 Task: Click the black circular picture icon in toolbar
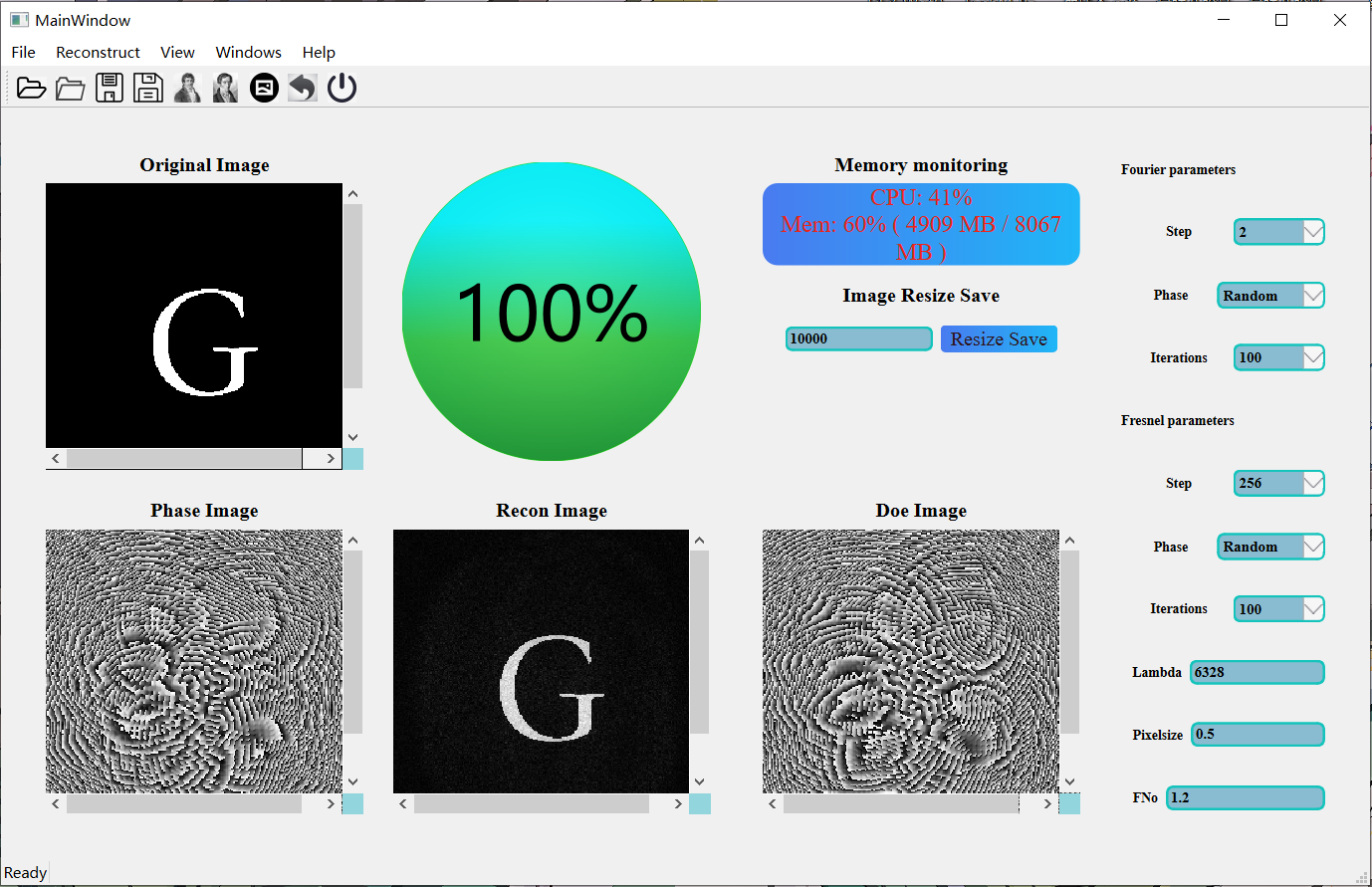(x=264, y=88)
